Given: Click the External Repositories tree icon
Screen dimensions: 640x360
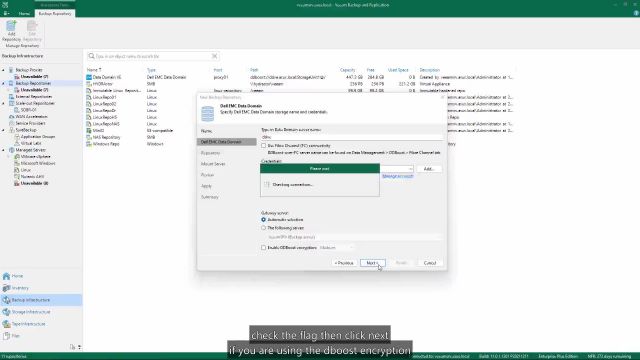Looking at the screenshot, I should click(11, 97).
